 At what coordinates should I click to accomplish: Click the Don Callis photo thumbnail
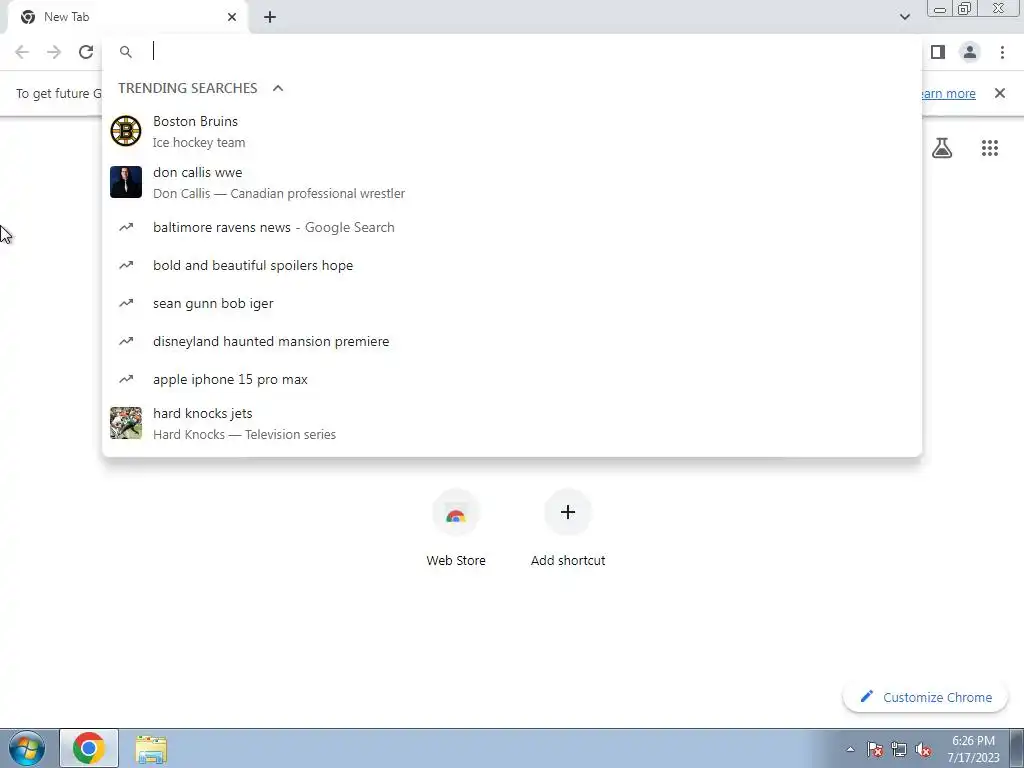tap(126, 182)
